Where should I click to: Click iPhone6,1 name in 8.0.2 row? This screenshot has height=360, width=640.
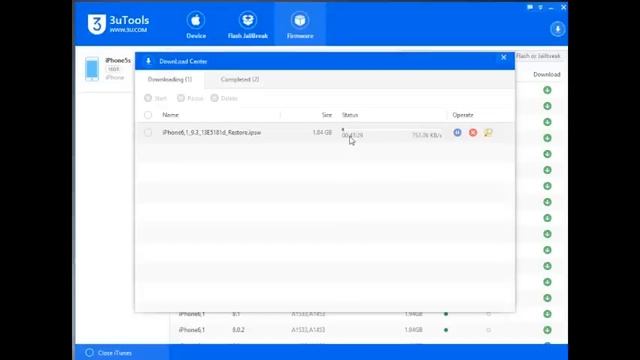coord(192,330)
